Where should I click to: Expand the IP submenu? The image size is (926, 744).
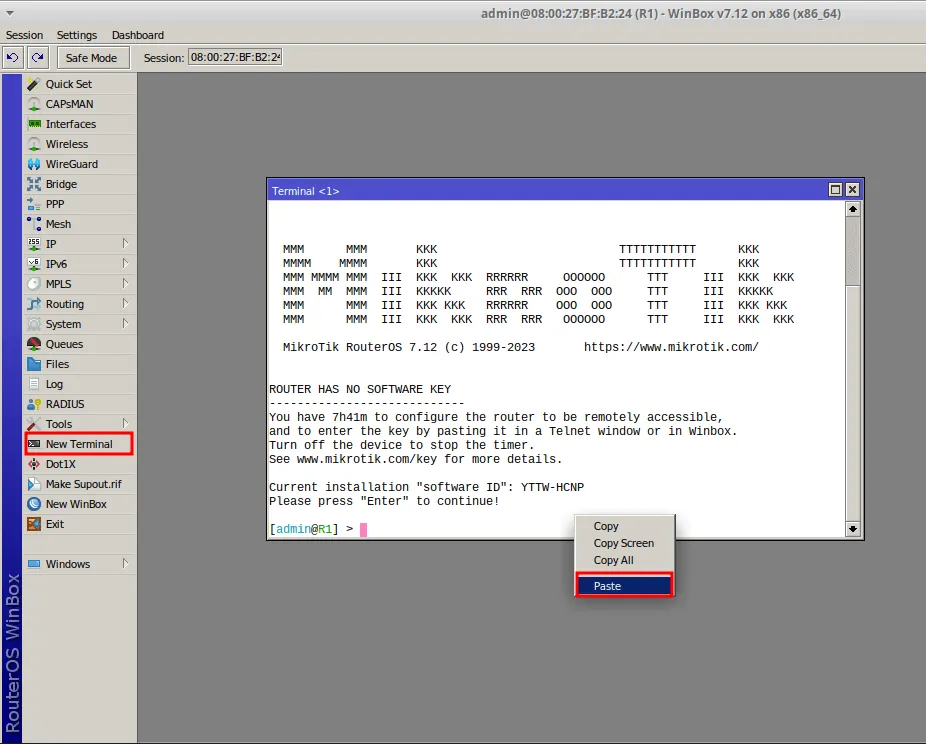click(79, 244)
